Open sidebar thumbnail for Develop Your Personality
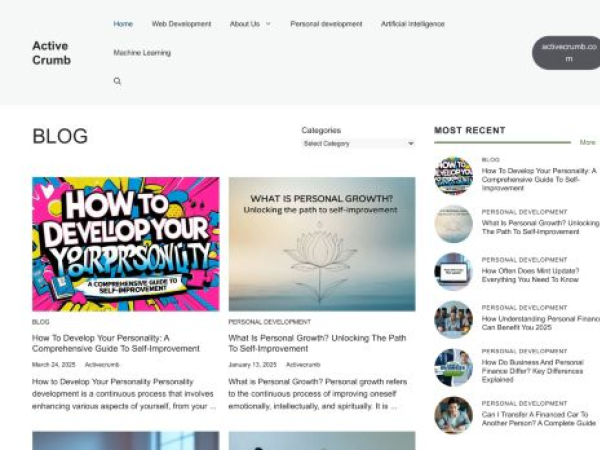The width and height of the screenshot is (600, 450). tap(453, 176)
